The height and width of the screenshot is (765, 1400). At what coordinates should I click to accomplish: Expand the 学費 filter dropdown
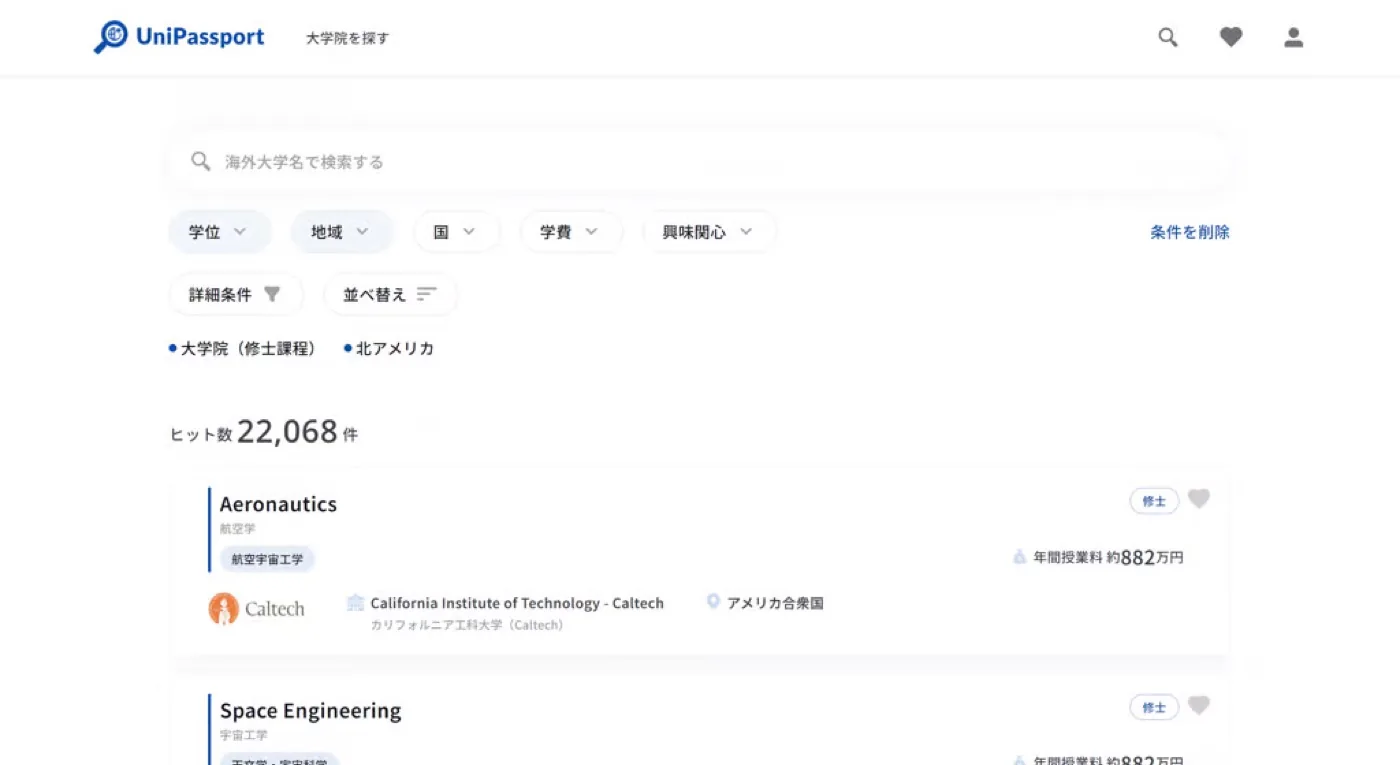click(x=571, y=232)
